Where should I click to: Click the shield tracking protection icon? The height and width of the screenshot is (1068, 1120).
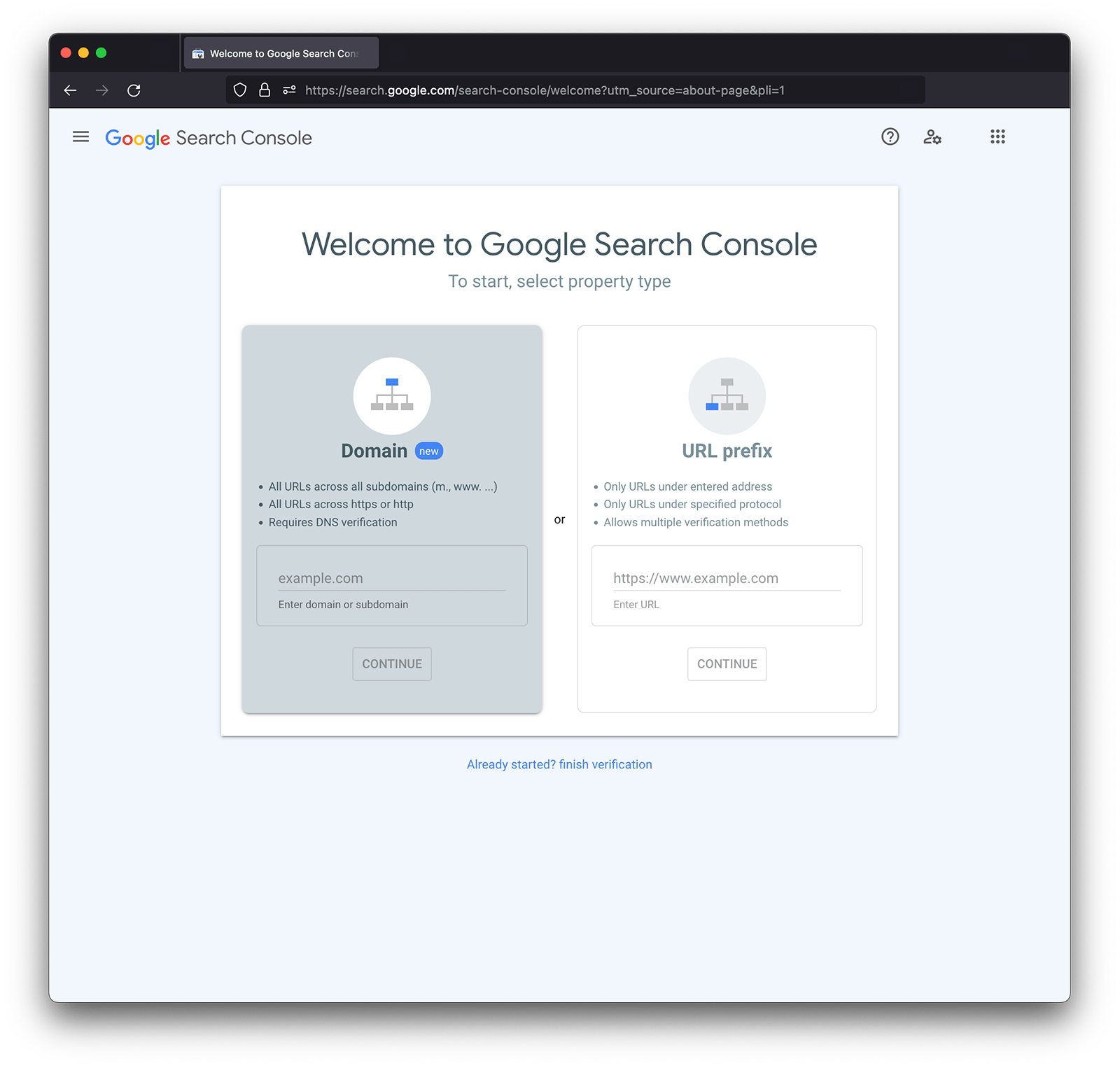point(240,90)
